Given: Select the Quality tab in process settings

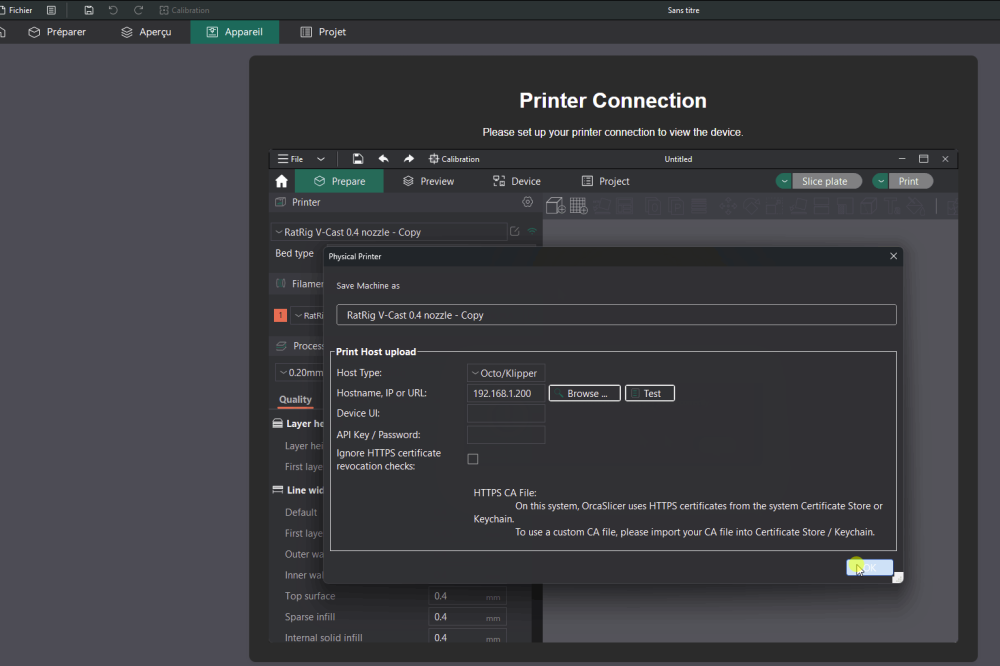Looking at the screenshot, I should (295, 399).
